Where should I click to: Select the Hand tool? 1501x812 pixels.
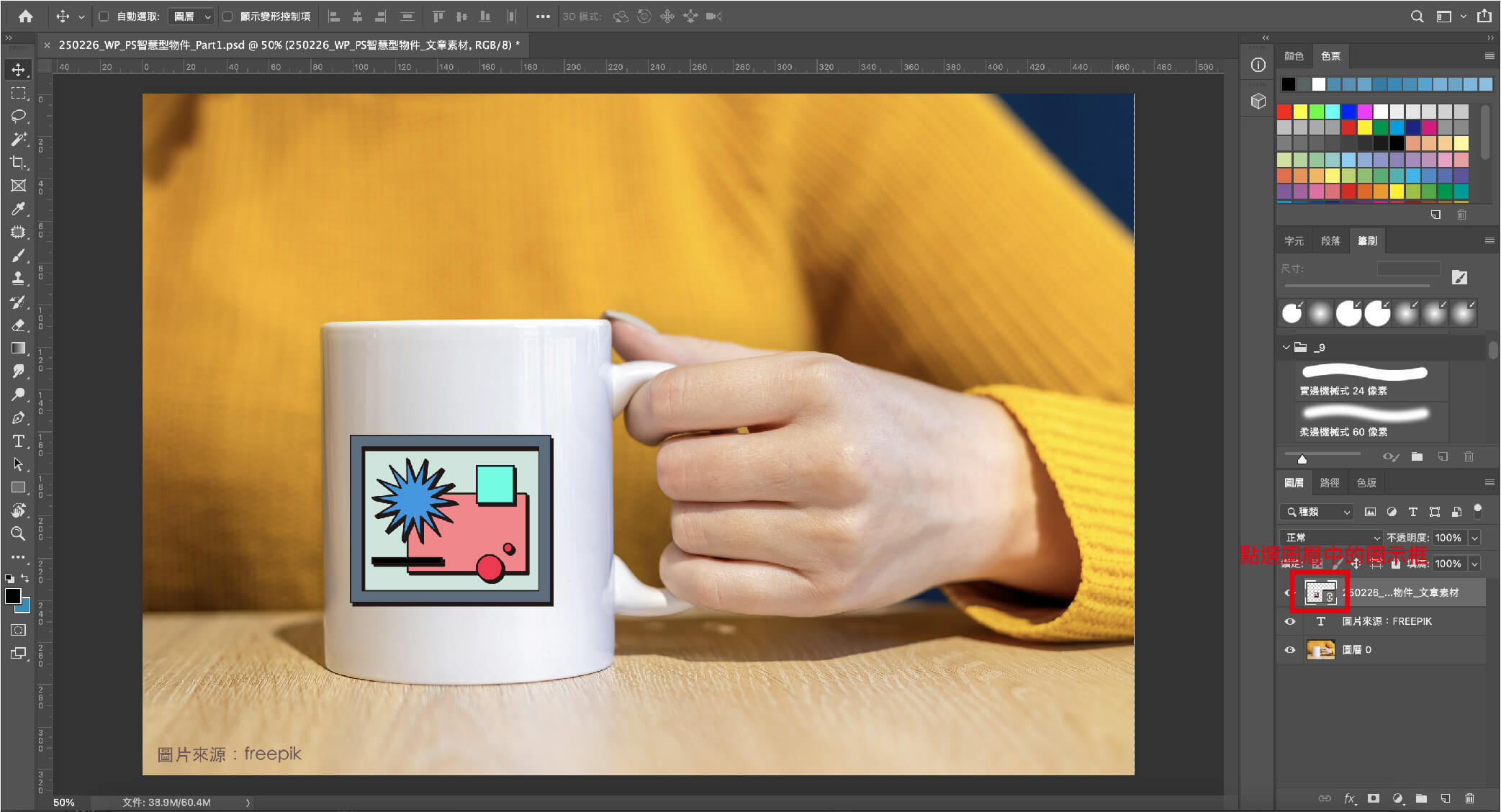(x=18, y=510)
